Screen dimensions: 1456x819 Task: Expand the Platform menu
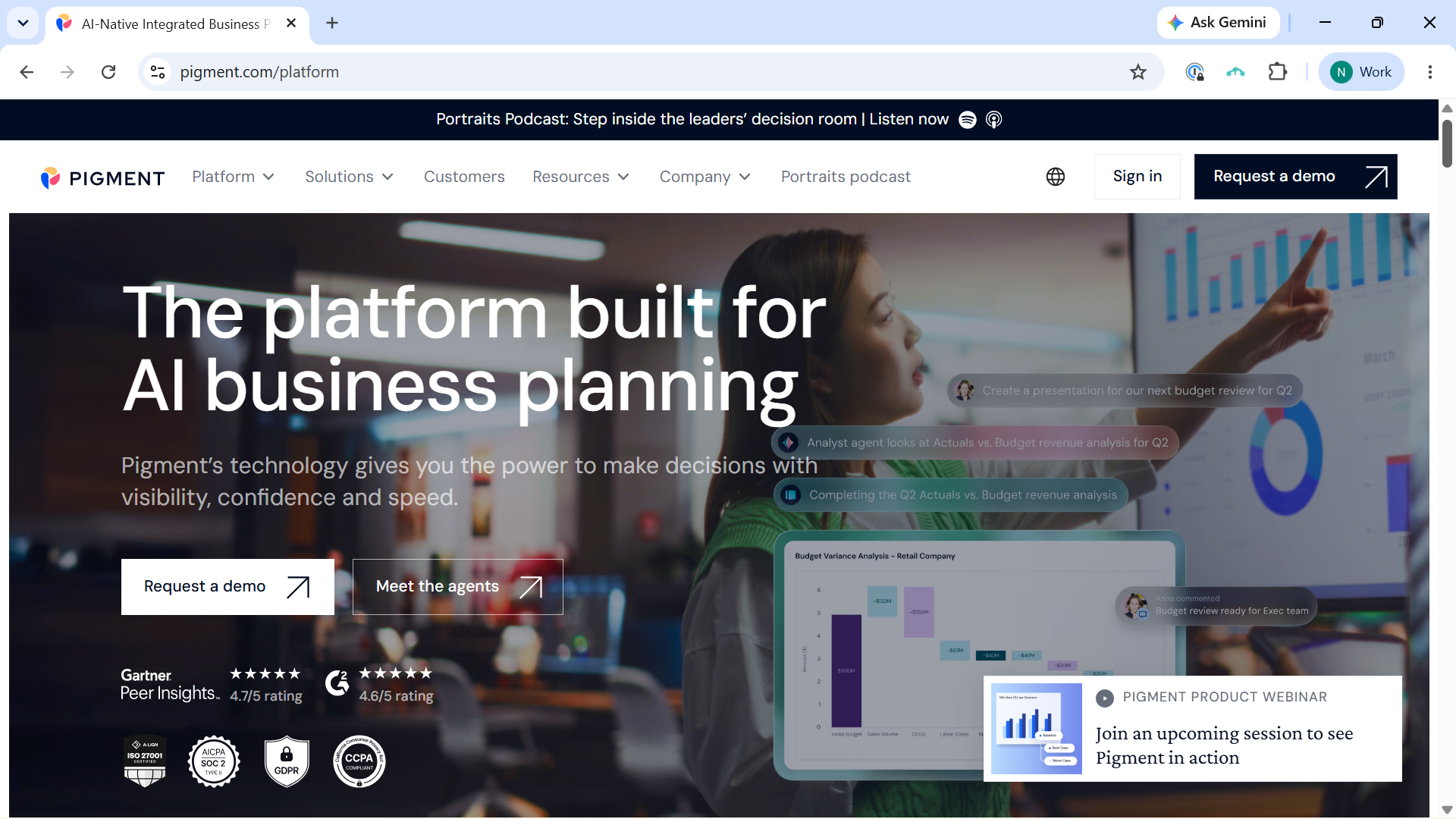(234, 177)
